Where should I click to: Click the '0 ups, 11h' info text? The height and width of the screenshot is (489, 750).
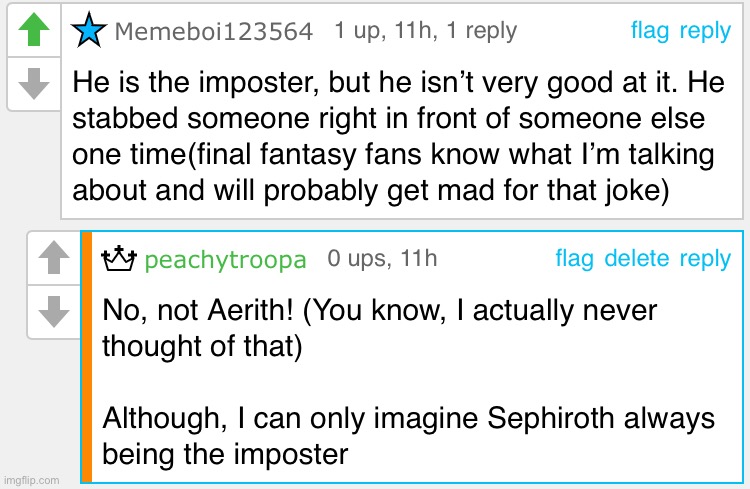382,259
